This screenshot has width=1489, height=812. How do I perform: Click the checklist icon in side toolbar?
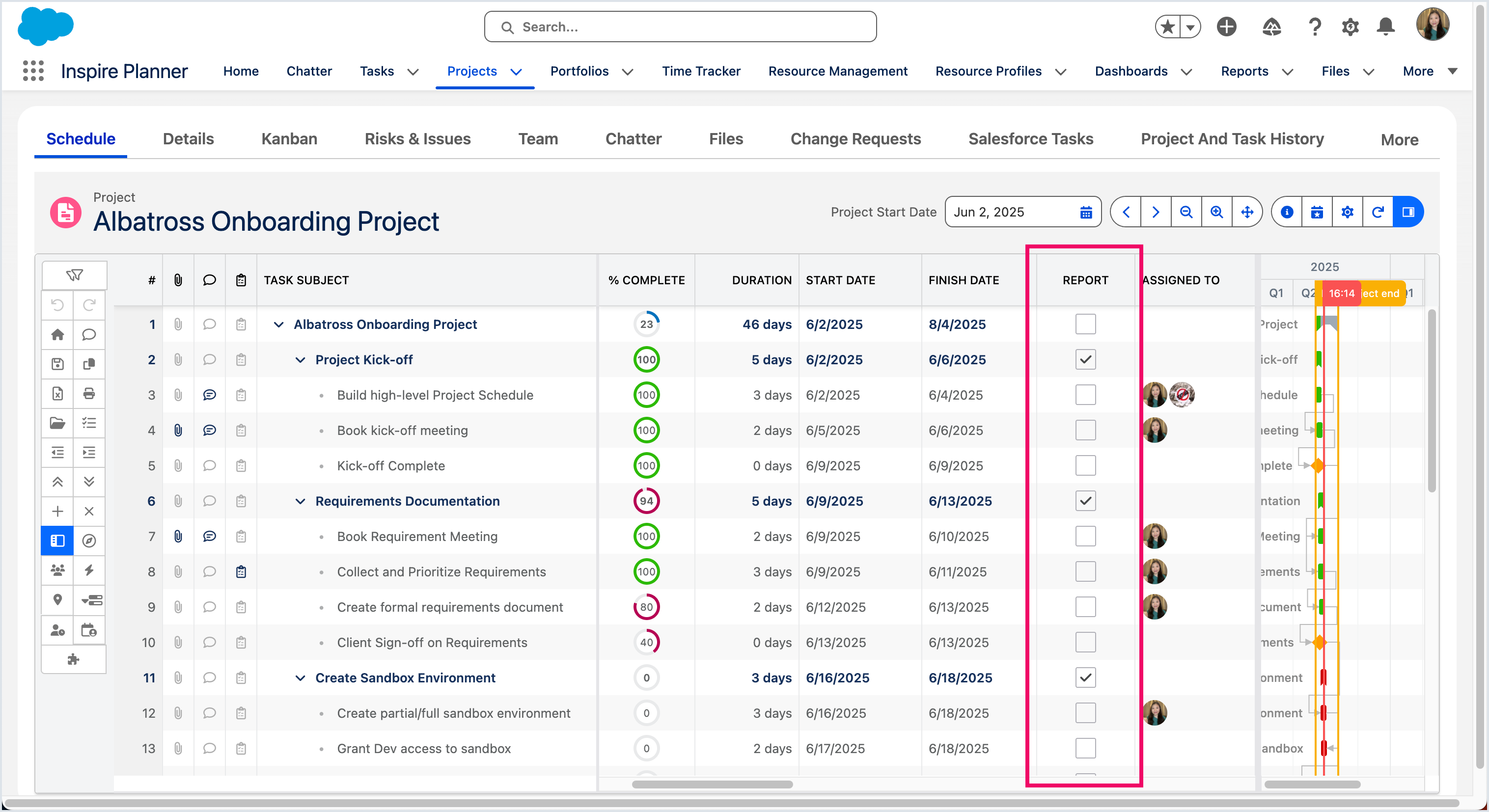click(89, 423)
